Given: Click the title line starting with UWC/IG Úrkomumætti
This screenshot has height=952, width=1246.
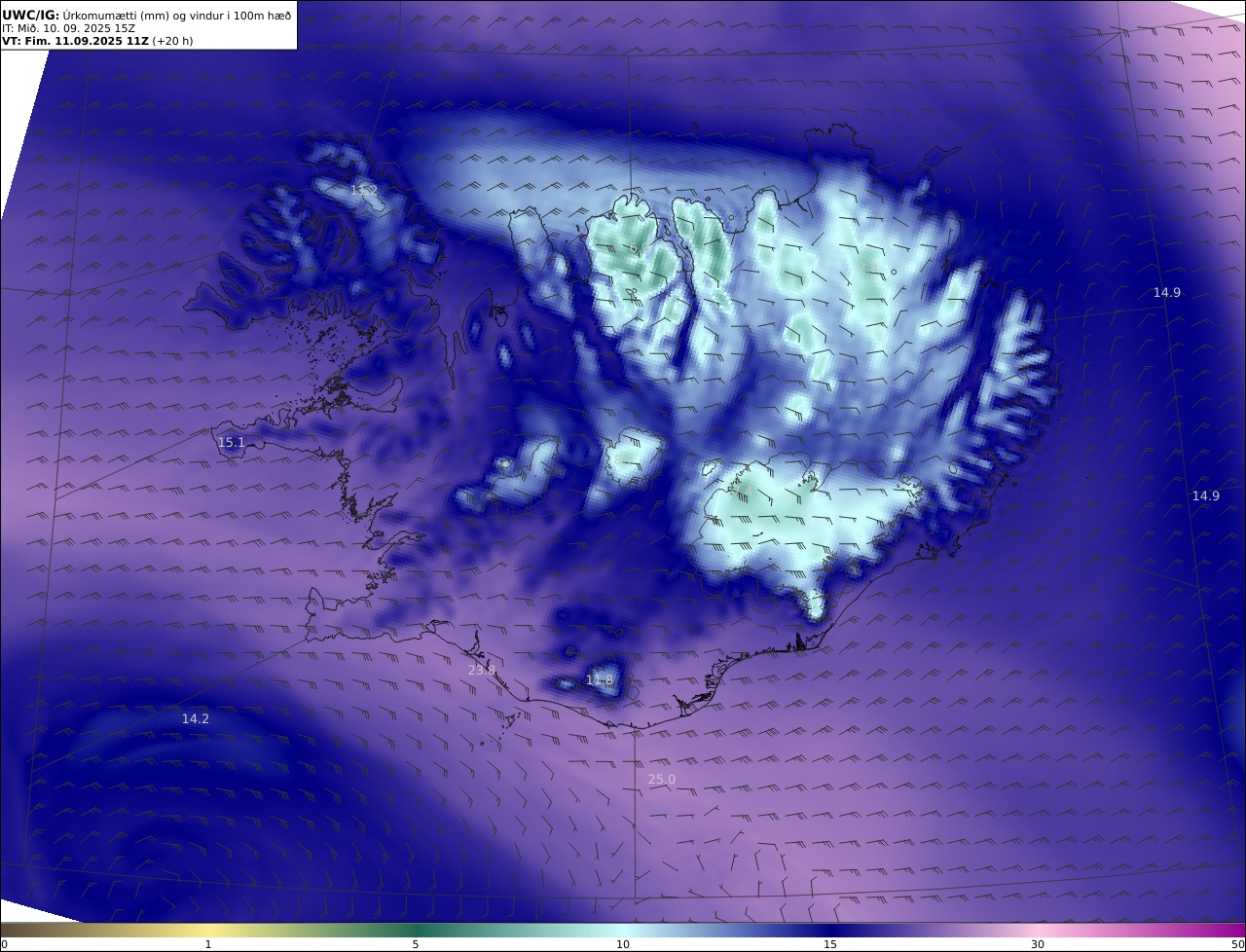Looking at the screenshot, I should click(146, 15).
